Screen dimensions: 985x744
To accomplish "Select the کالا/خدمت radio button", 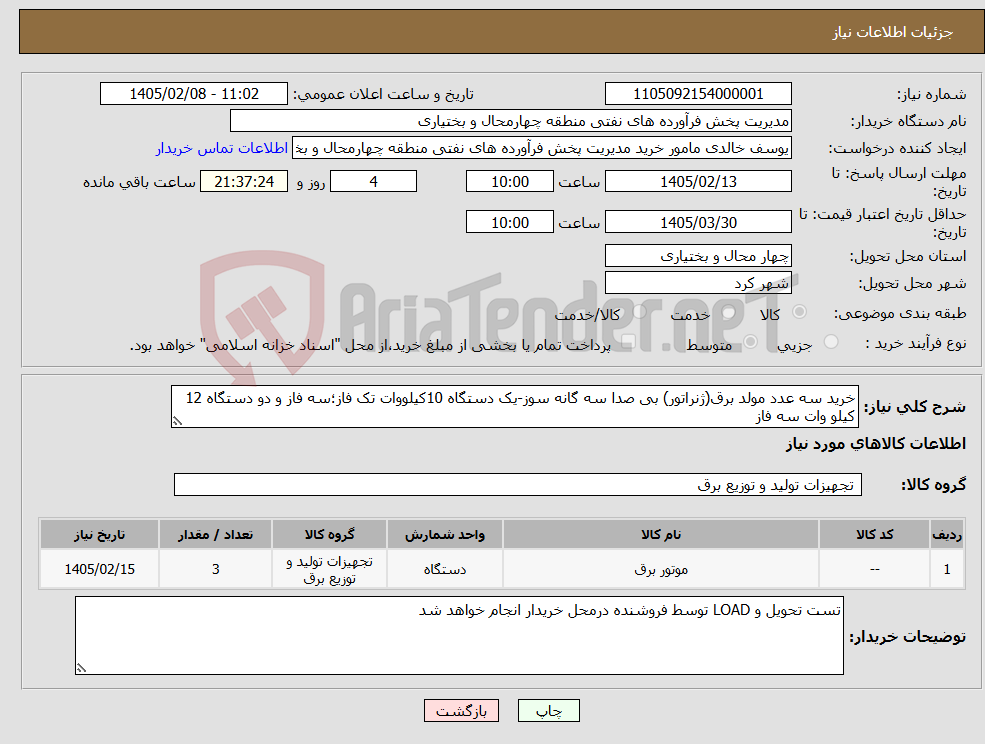I will click(639, 312).
